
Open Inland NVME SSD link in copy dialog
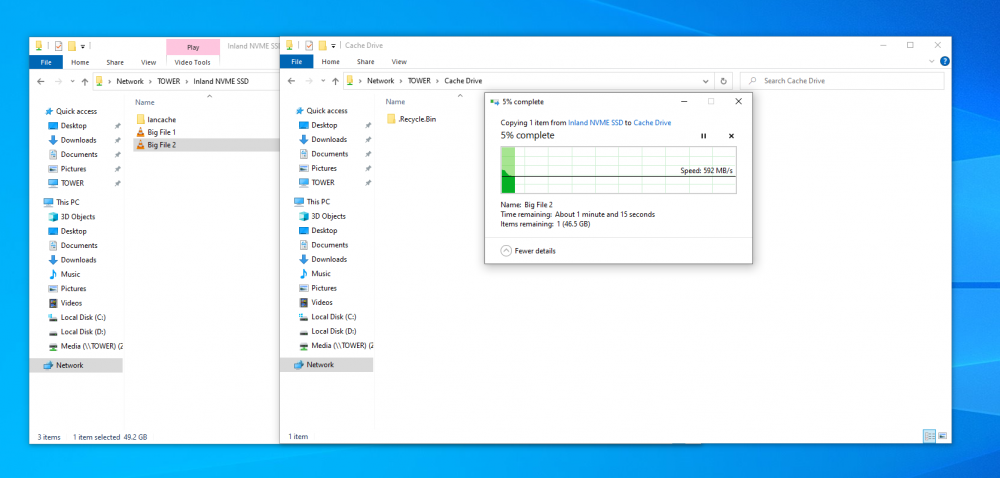[595, 122]
